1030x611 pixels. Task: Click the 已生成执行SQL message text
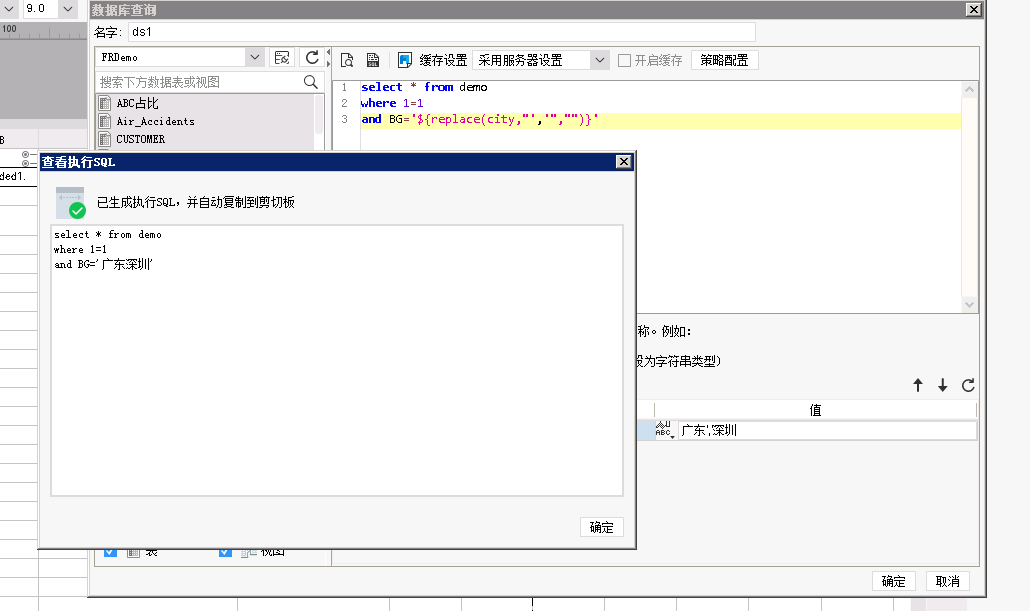tap(196, 202)
